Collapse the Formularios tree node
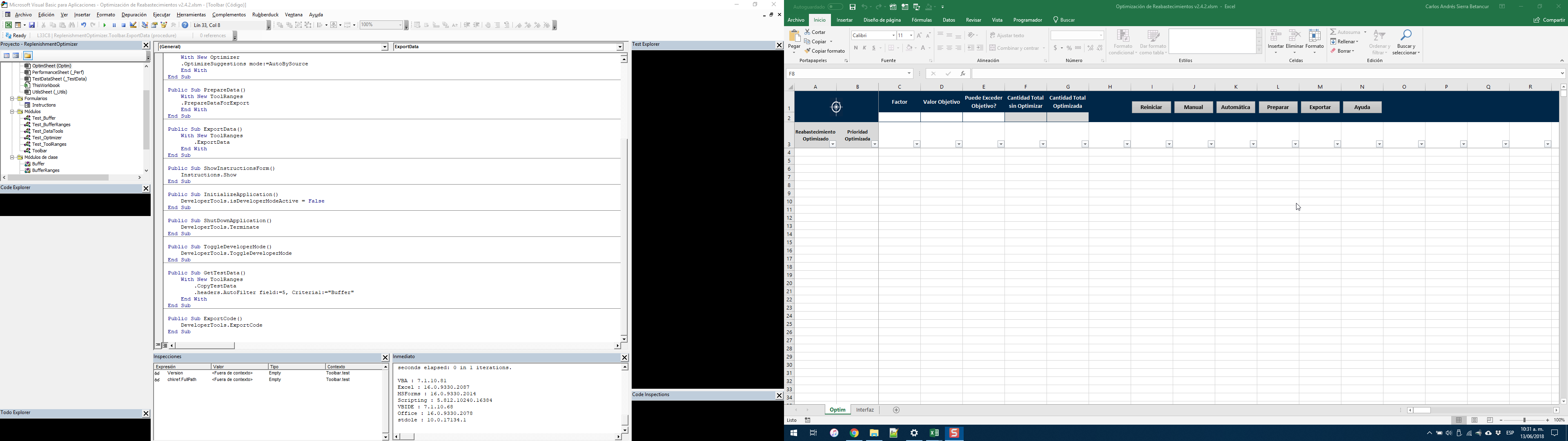Viewport: 1568px width, 441px height. pyautogui.click(x=12, y=99)
